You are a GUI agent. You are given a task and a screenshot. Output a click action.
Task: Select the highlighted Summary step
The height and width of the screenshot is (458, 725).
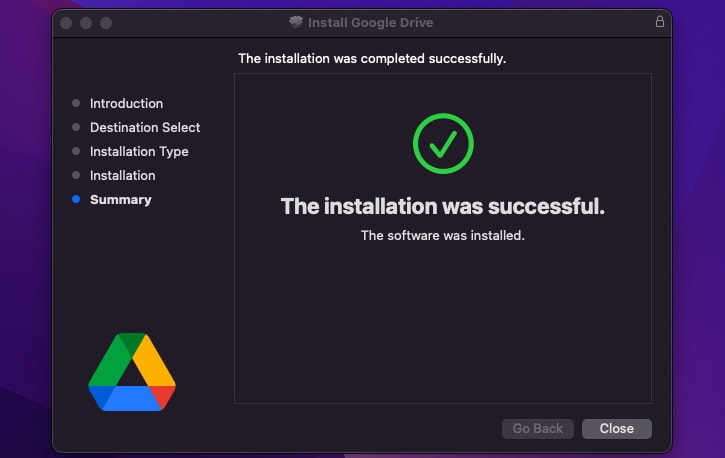(121, 200)
